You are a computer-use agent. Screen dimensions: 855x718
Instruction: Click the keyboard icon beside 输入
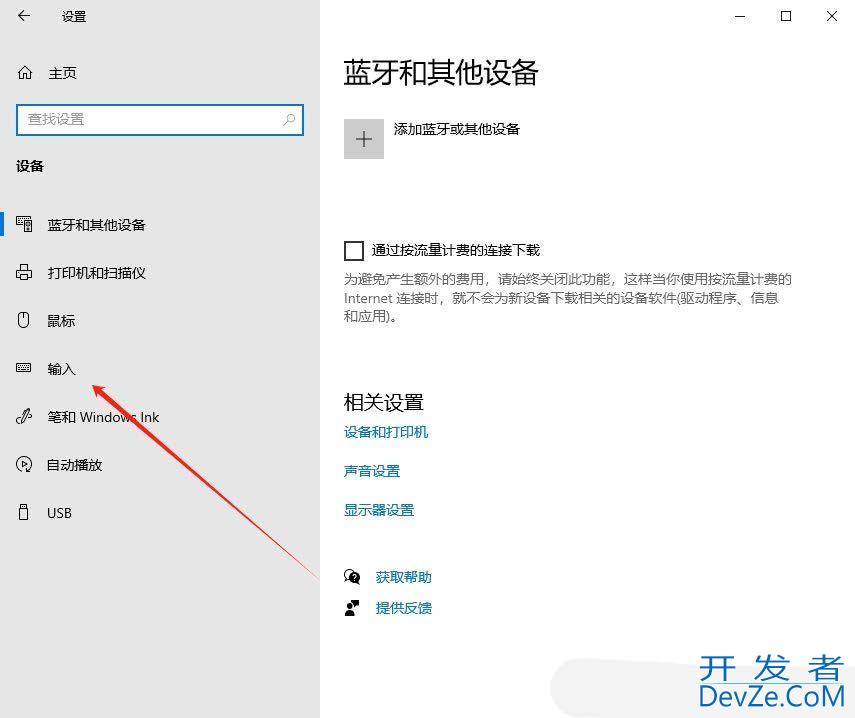click(x=25, y=369)
